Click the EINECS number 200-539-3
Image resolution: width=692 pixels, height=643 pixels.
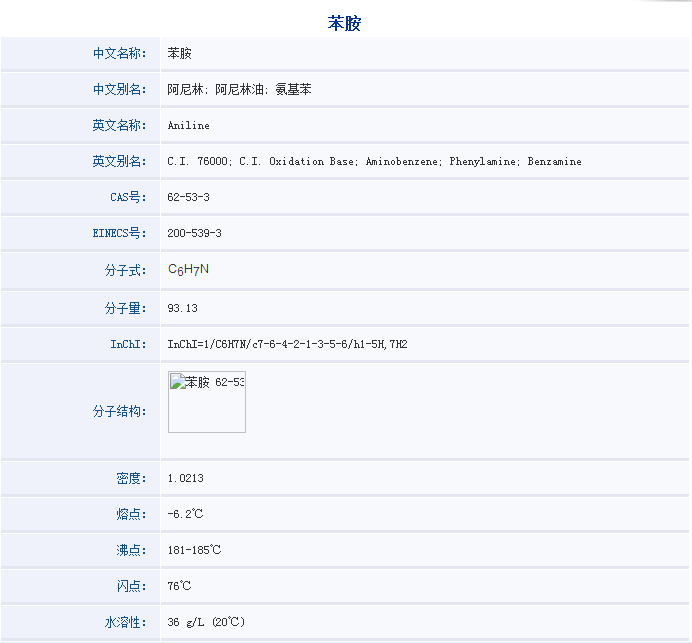(x=194, y=233)
